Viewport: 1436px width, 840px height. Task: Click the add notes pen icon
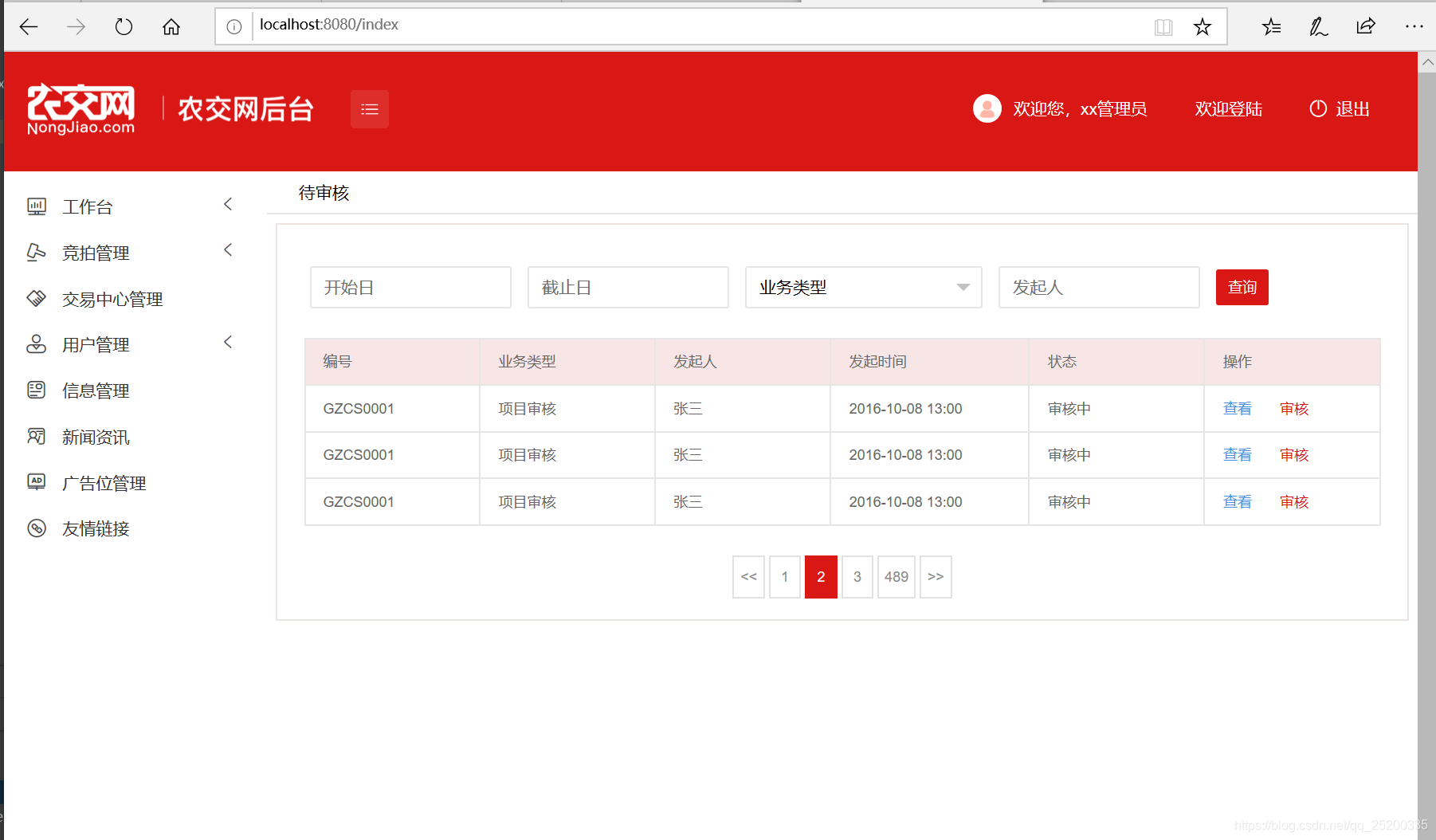(1319, 27)
